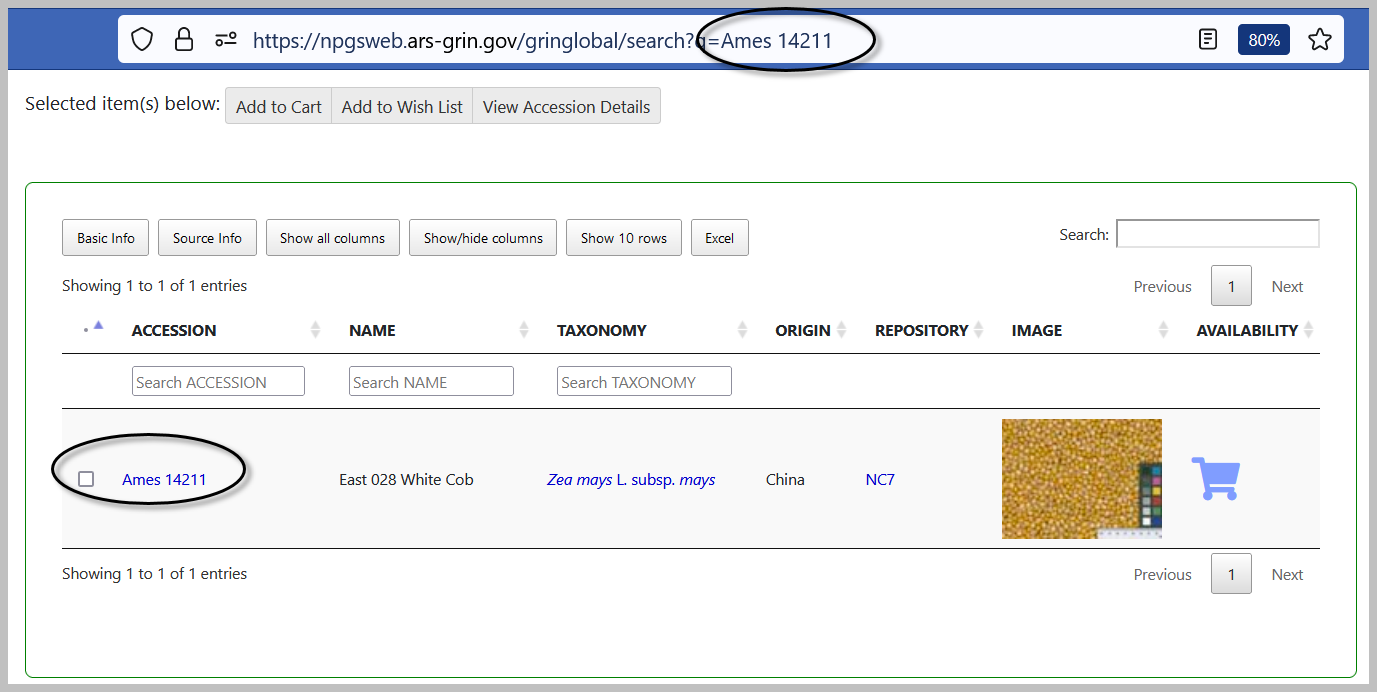Sort by the ORIGIN column arrows

click(842, 330)
